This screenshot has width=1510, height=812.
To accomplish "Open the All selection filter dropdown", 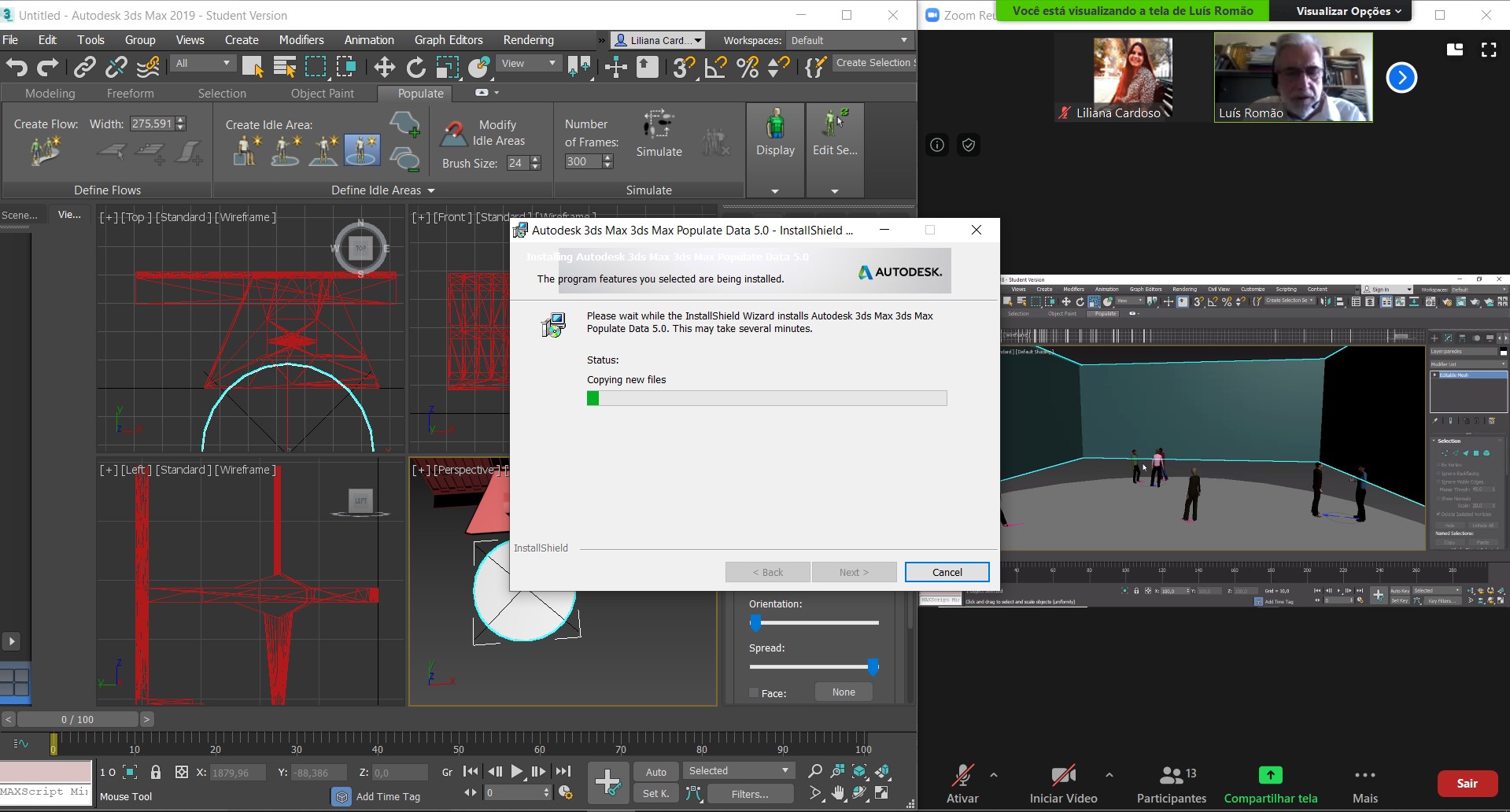I will click(x=203, y=63).
